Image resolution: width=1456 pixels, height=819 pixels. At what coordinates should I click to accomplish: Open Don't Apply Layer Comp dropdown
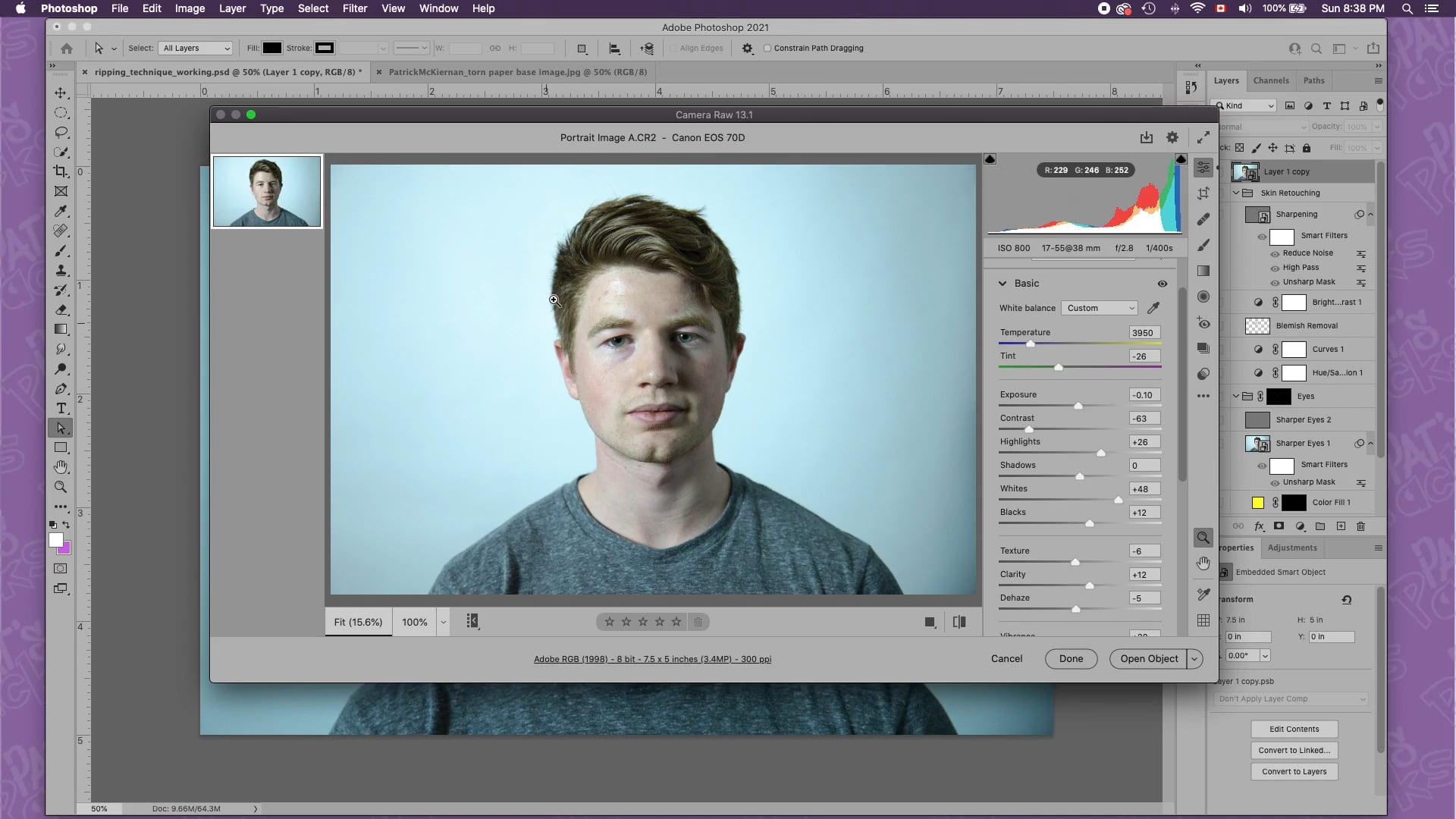point(1292,699)
